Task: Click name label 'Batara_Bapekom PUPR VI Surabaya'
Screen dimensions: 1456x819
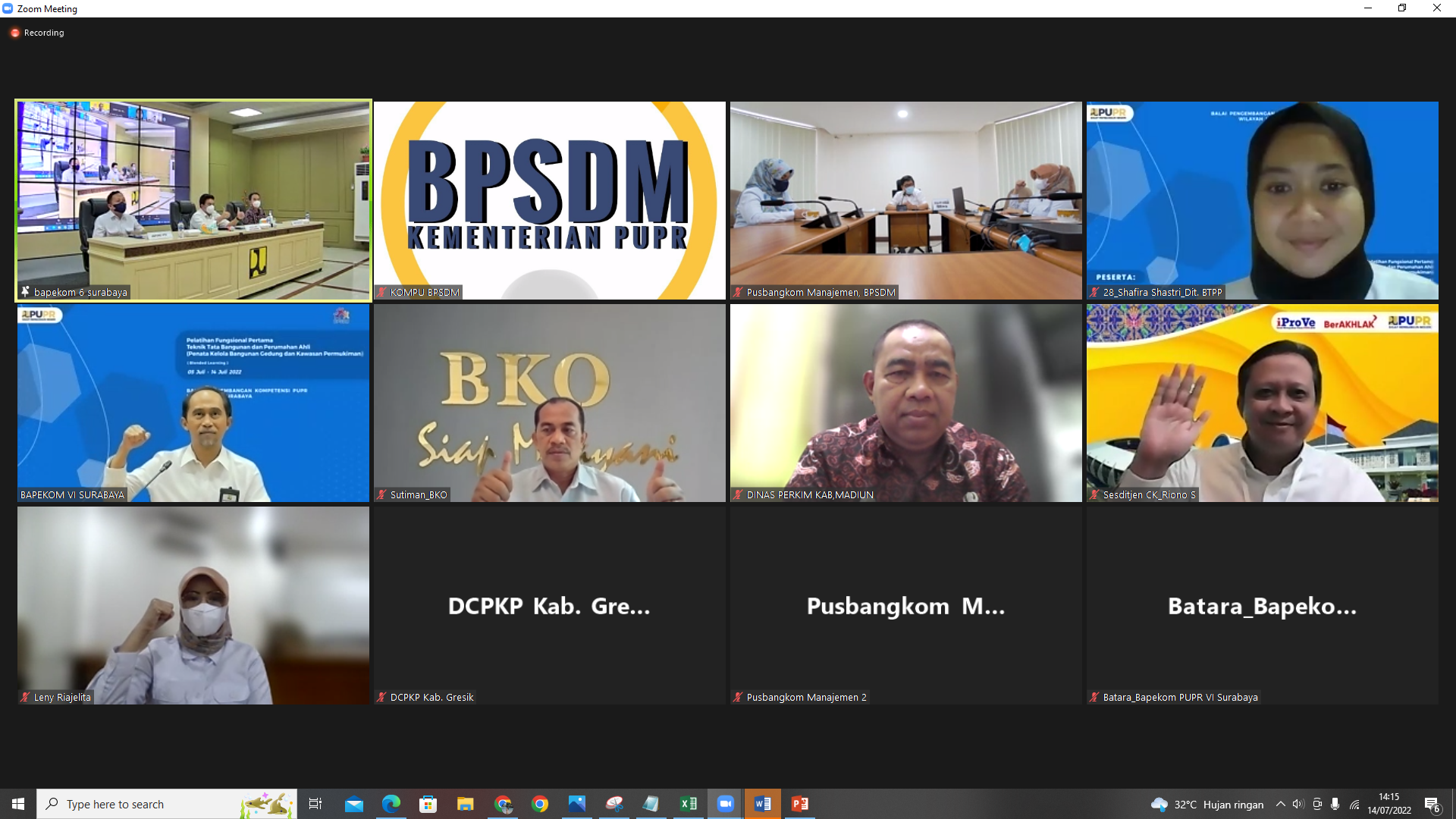Action: click(1180, 697)
